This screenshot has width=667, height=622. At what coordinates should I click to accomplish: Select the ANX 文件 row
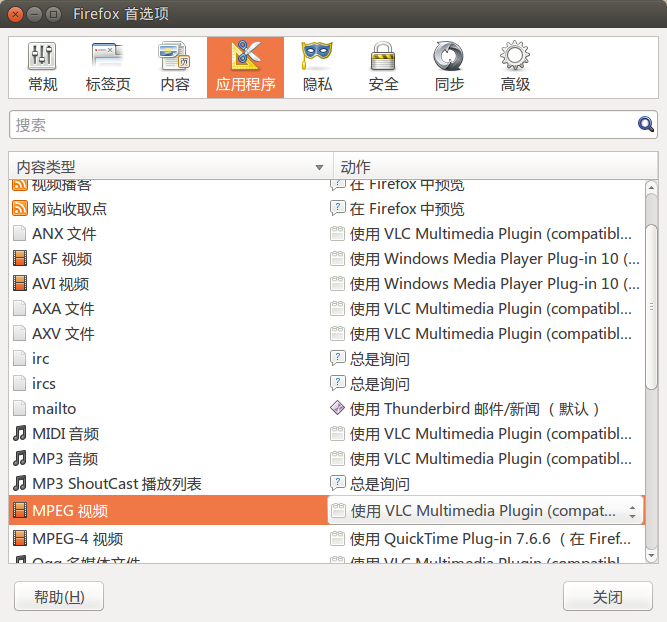327,234
